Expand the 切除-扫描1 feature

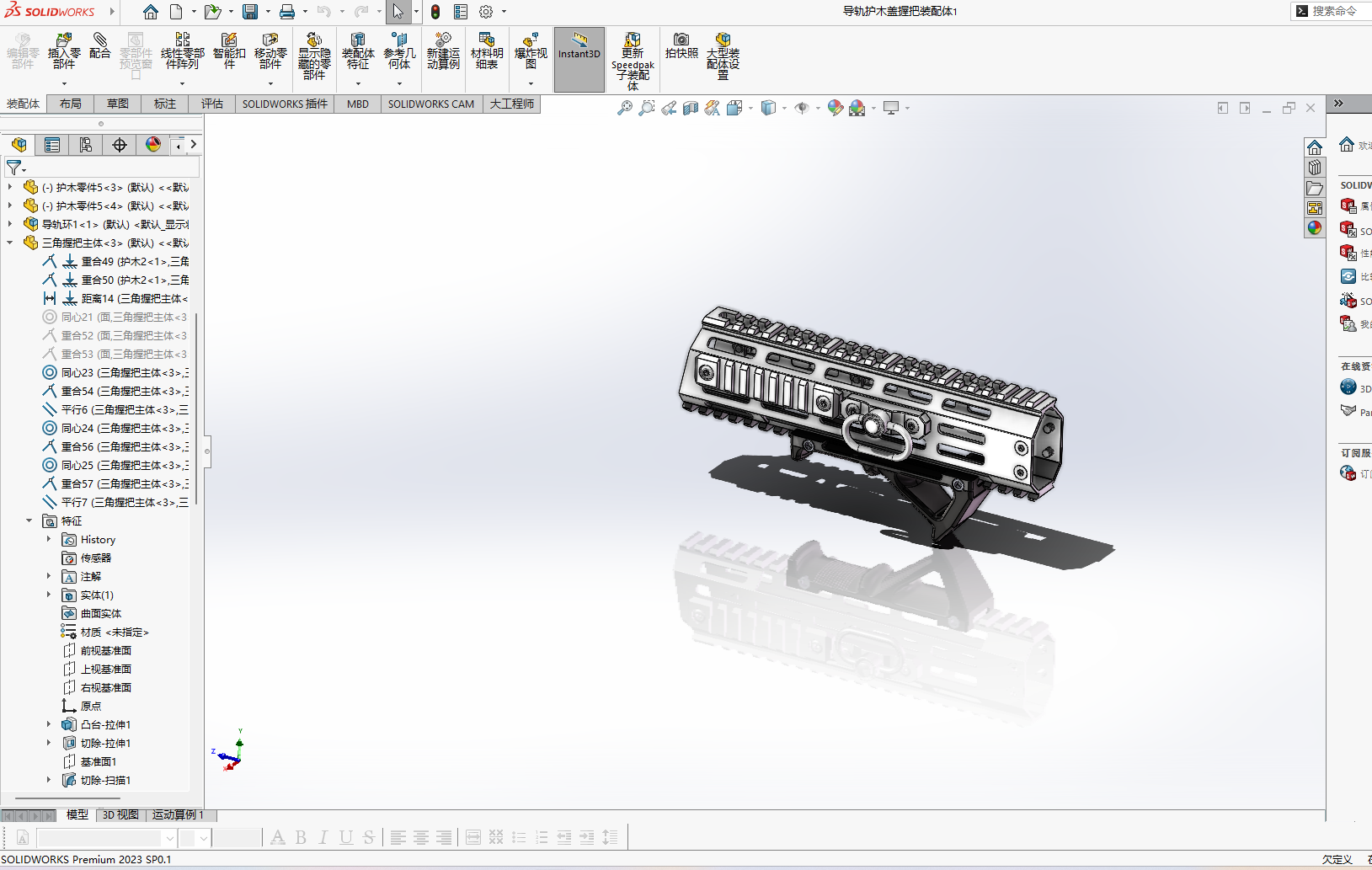[x=49, y=780]
